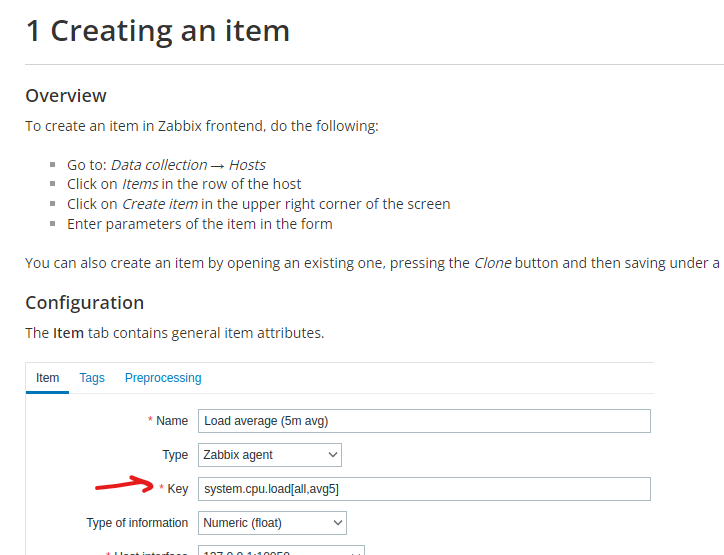Click the italic 'Create item' text
The image size is (724, 555).
(x=160, y=204)
